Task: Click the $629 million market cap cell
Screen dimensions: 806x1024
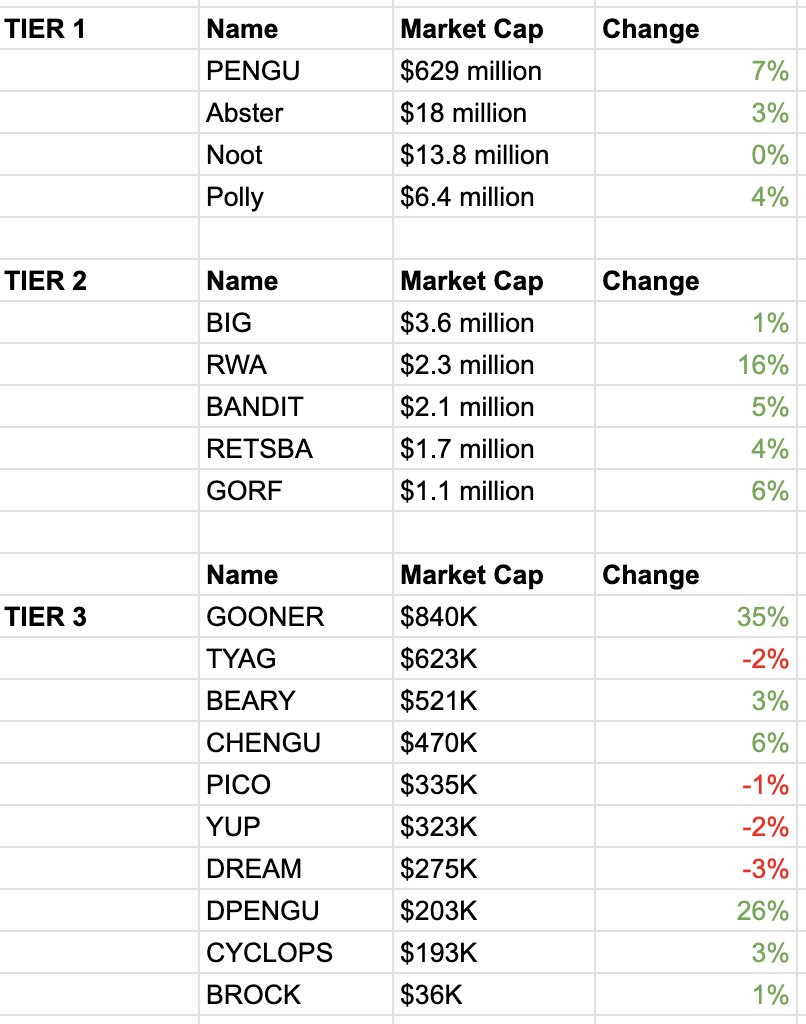Action: point(494,71)
